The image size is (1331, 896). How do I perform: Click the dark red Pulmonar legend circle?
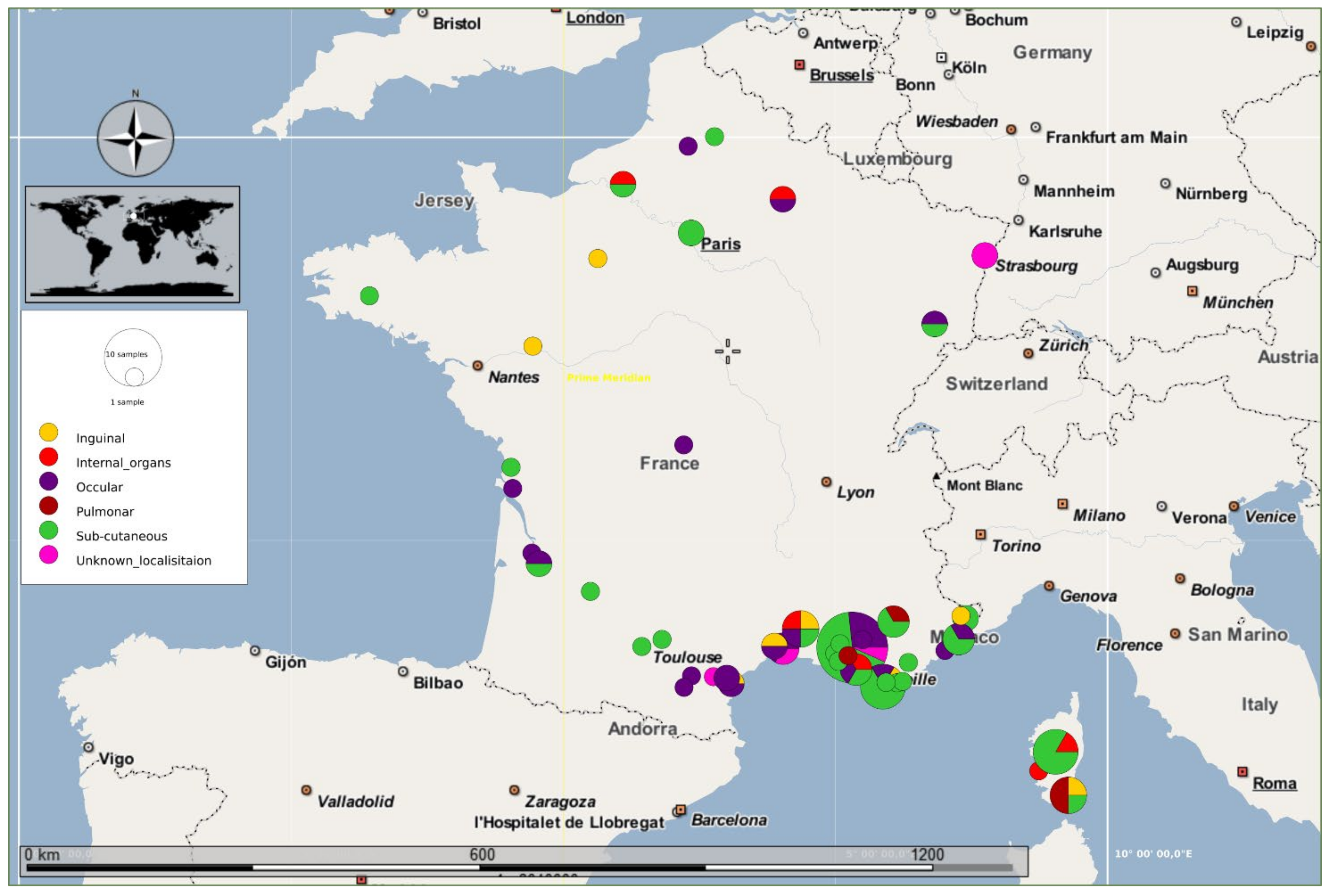click(49, 506)
